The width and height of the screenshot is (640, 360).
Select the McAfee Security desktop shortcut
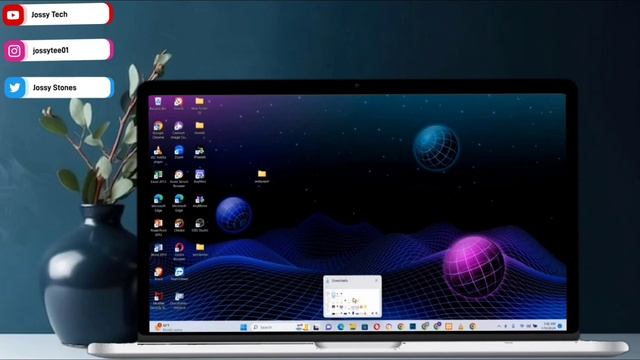click(158, 300)
